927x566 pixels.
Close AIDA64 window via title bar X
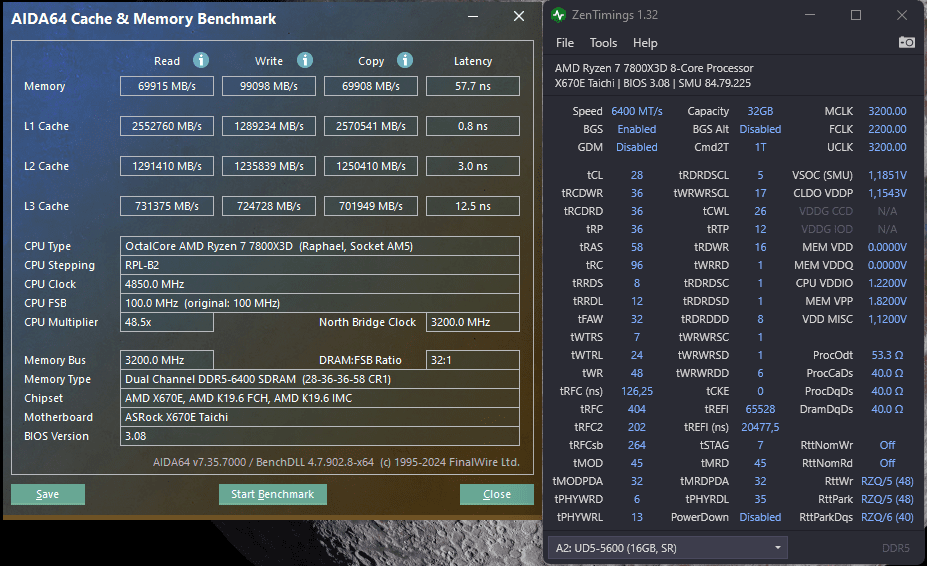[x=518, y=17]
